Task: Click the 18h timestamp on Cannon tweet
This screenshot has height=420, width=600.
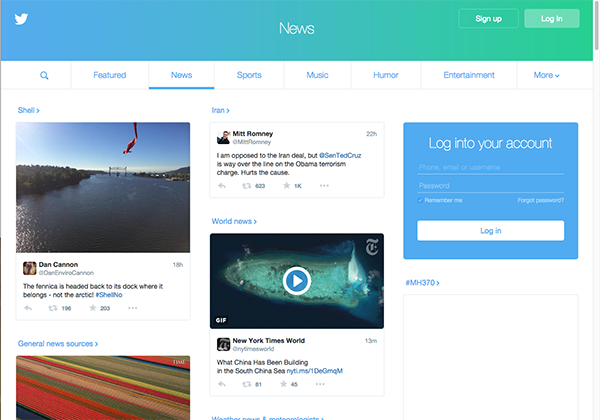Action: (x=178, y=265)
